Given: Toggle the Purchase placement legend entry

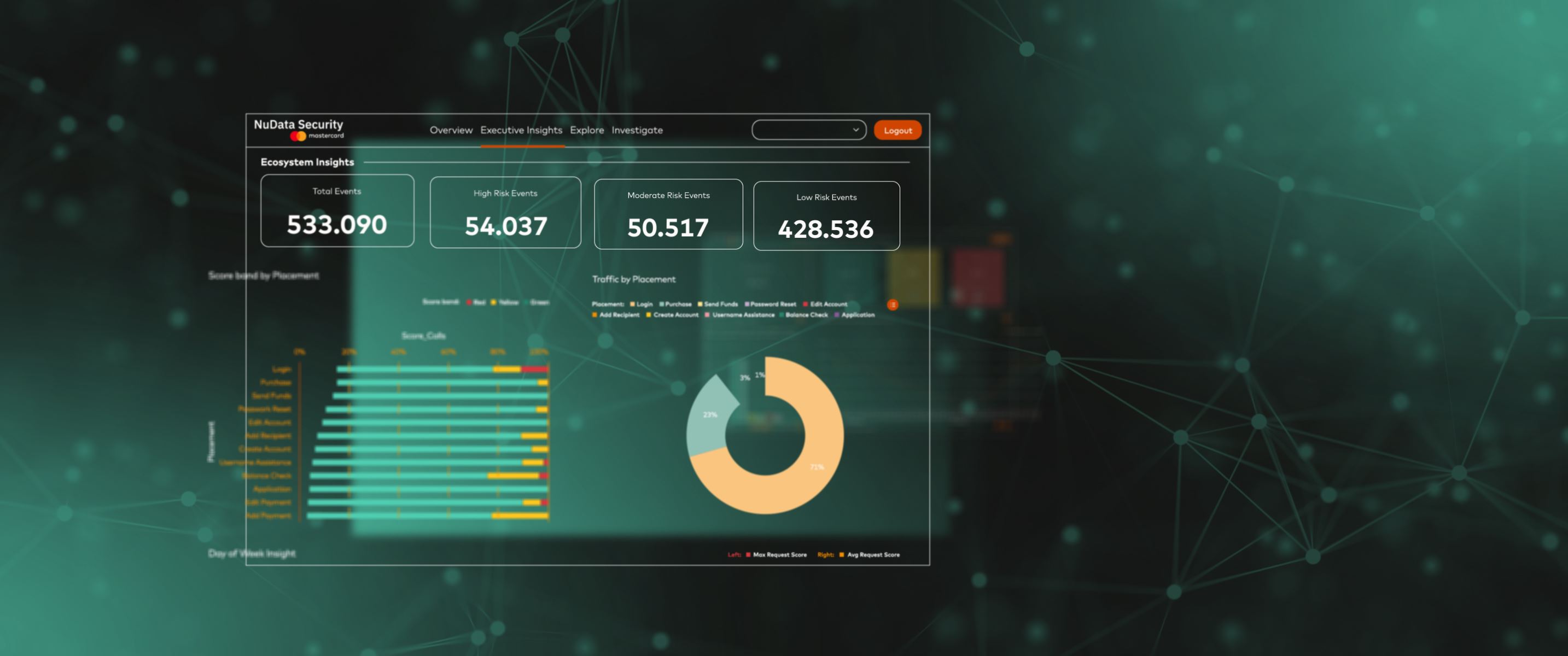Looking at the screenshot, I should click(678, 304).
